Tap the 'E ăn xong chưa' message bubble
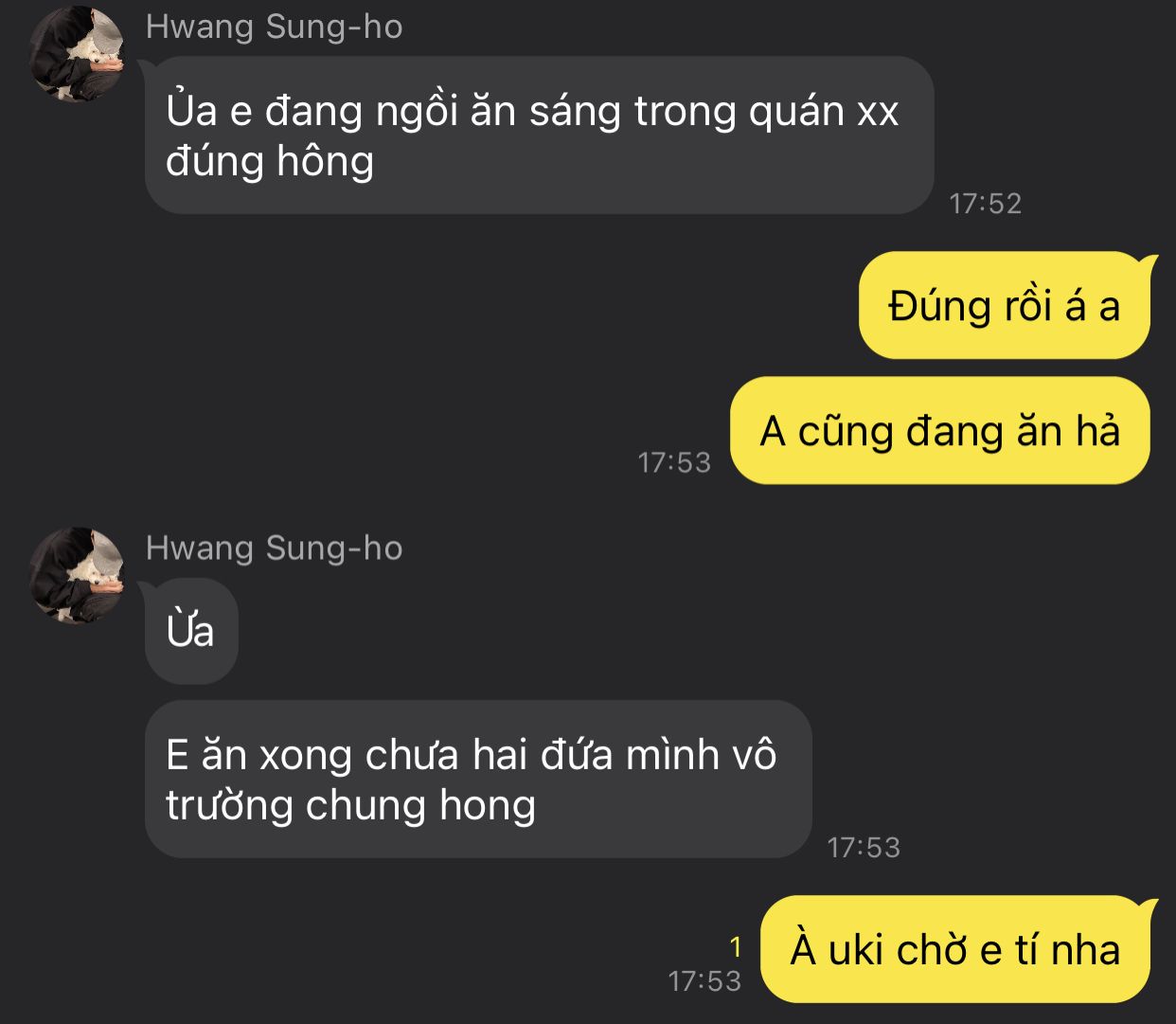The image size is (1176, 1024). tap(478, 779)
